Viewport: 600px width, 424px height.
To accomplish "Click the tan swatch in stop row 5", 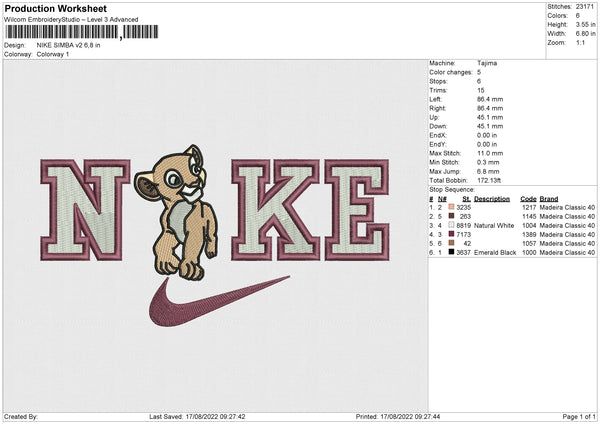I will tap(451, 243).
